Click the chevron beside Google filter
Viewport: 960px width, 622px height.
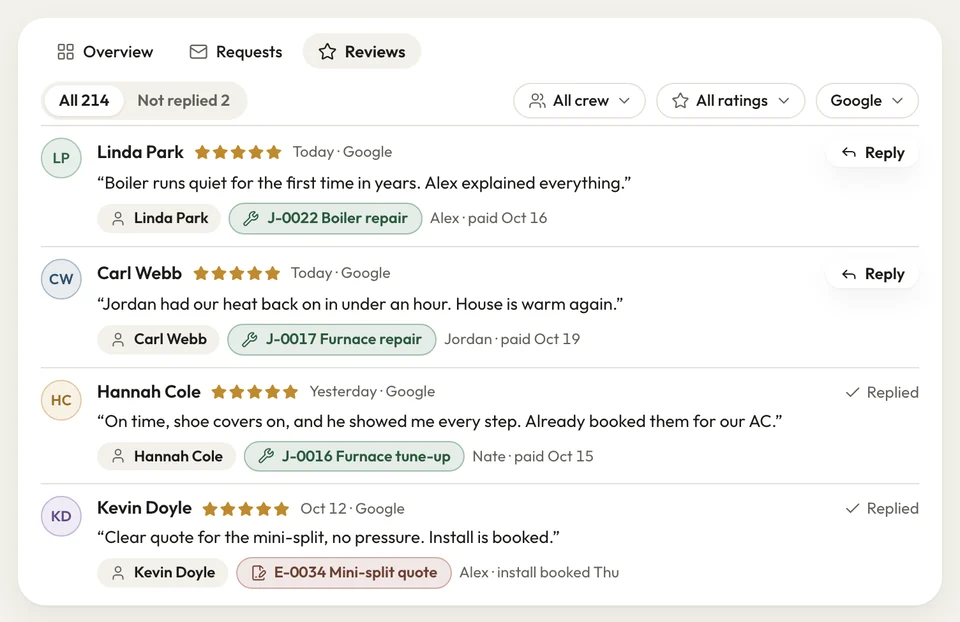point(898,100)
